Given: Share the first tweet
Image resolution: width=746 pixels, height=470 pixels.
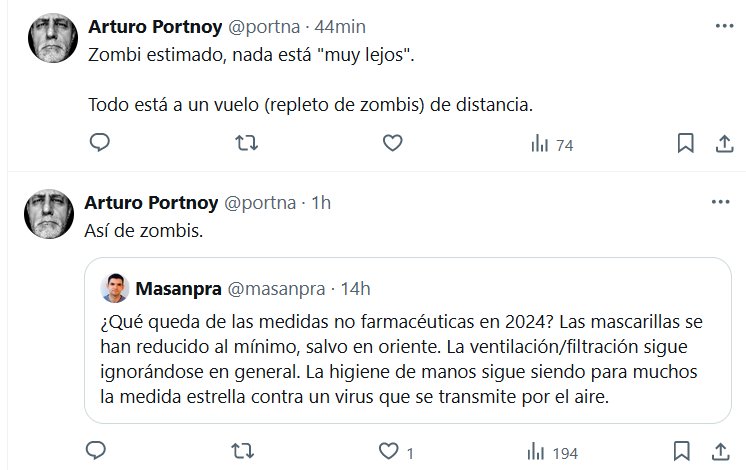Looking at the screenshot, I should tap(721, 144).
